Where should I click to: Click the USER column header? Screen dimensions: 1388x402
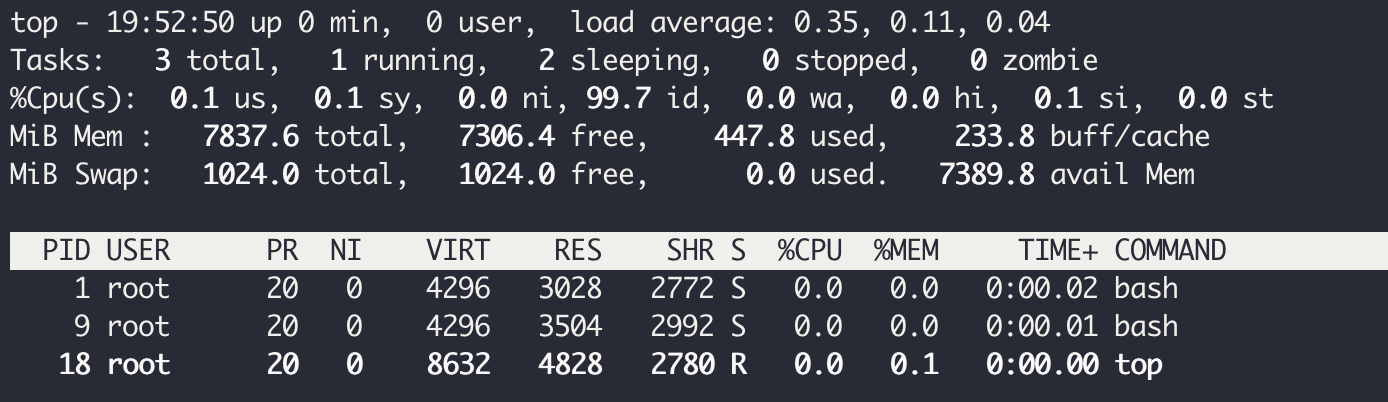138,250
